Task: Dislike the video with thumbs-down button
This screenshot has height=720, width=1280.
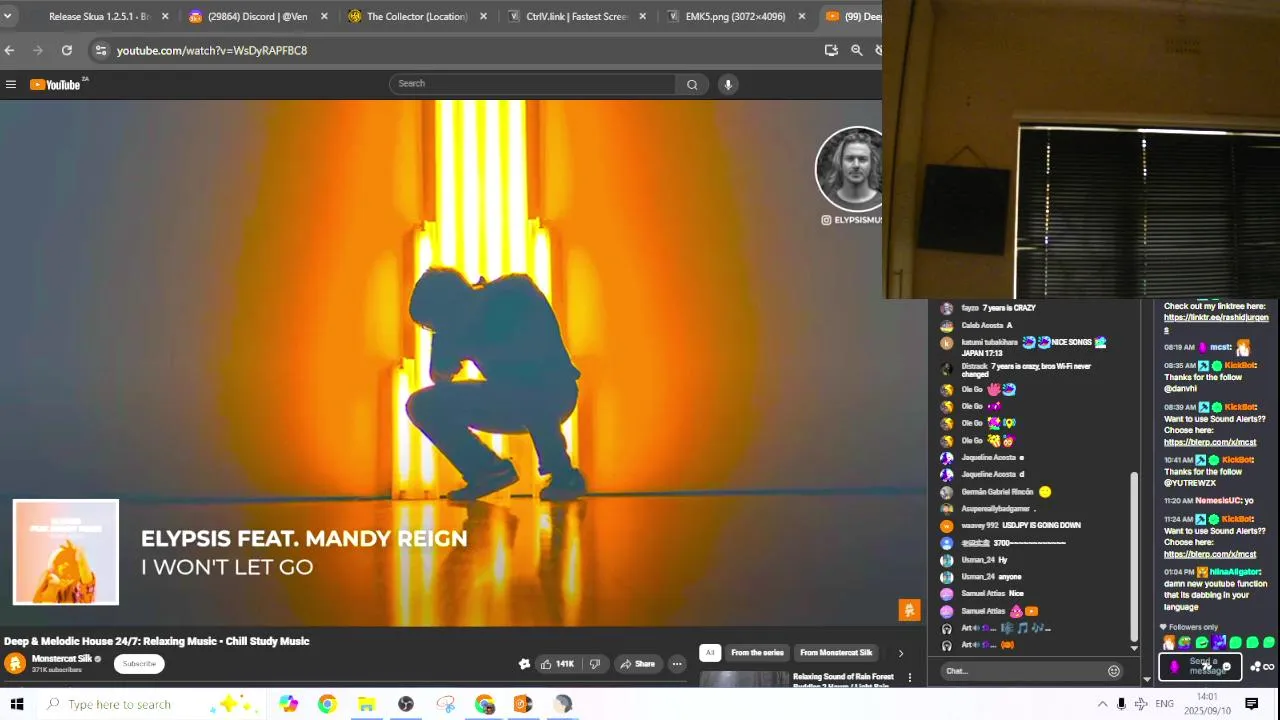Action: pos(595,664)
